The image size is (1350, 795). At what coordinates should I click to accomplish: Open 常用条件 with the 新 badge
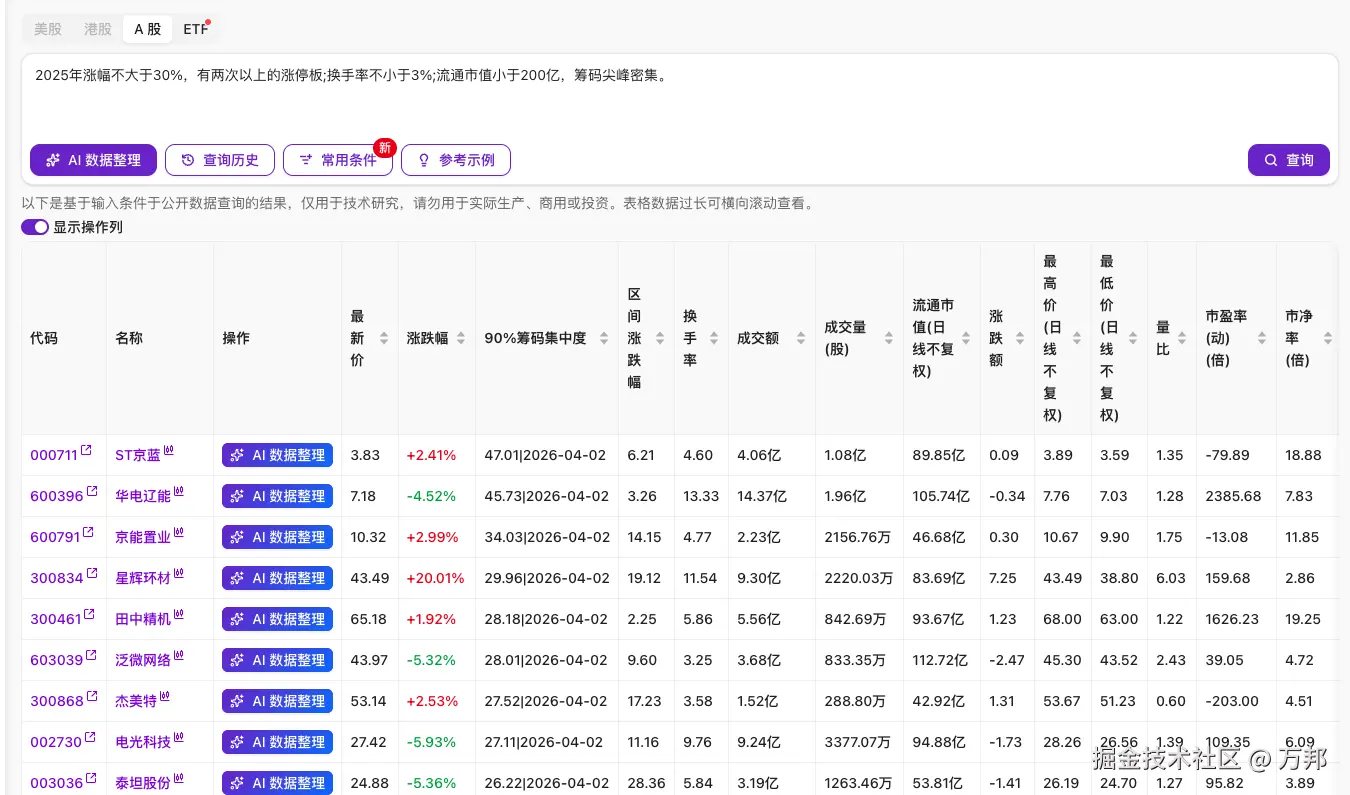(337, 160)
